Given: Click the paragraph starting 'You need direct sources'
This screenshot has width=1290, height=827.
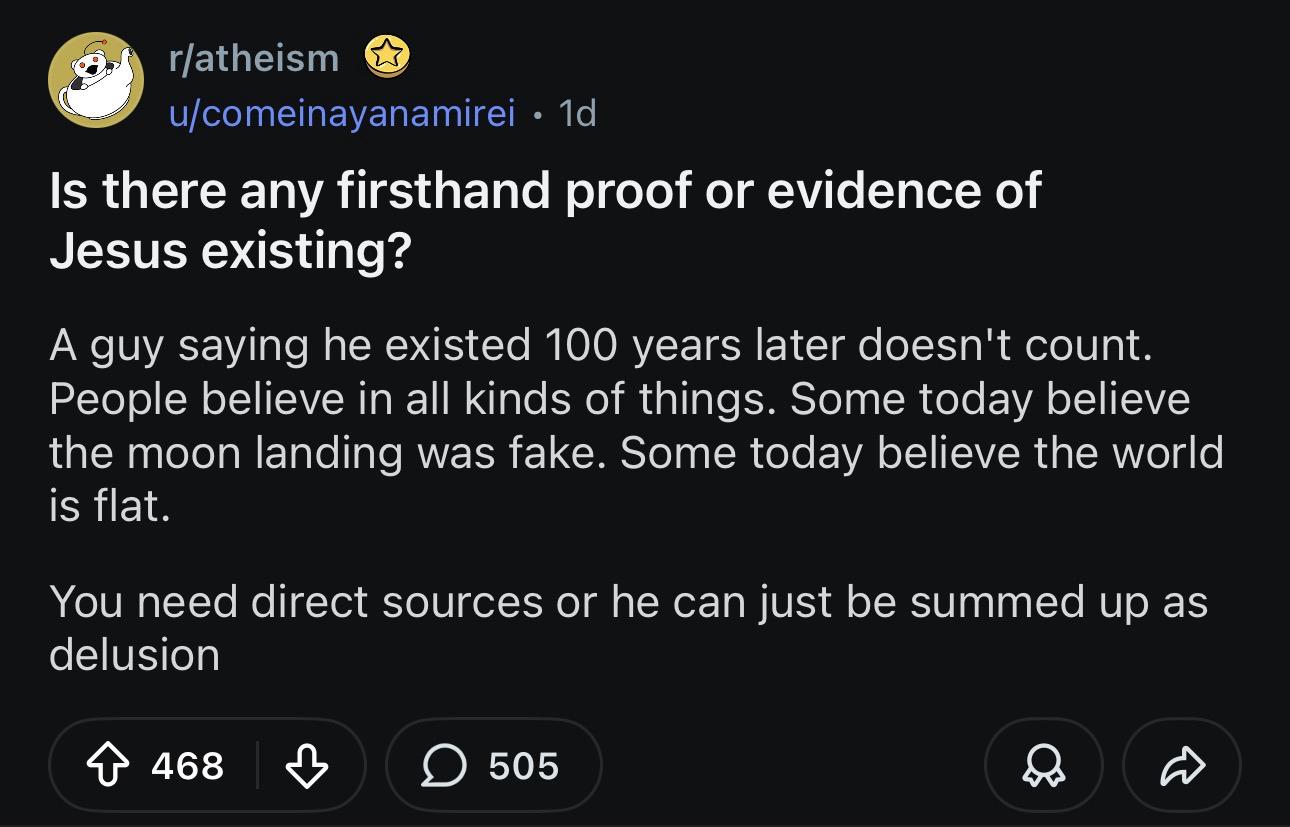Looking at the screenshot, I should pyautogui.click(x=628, y=602).
